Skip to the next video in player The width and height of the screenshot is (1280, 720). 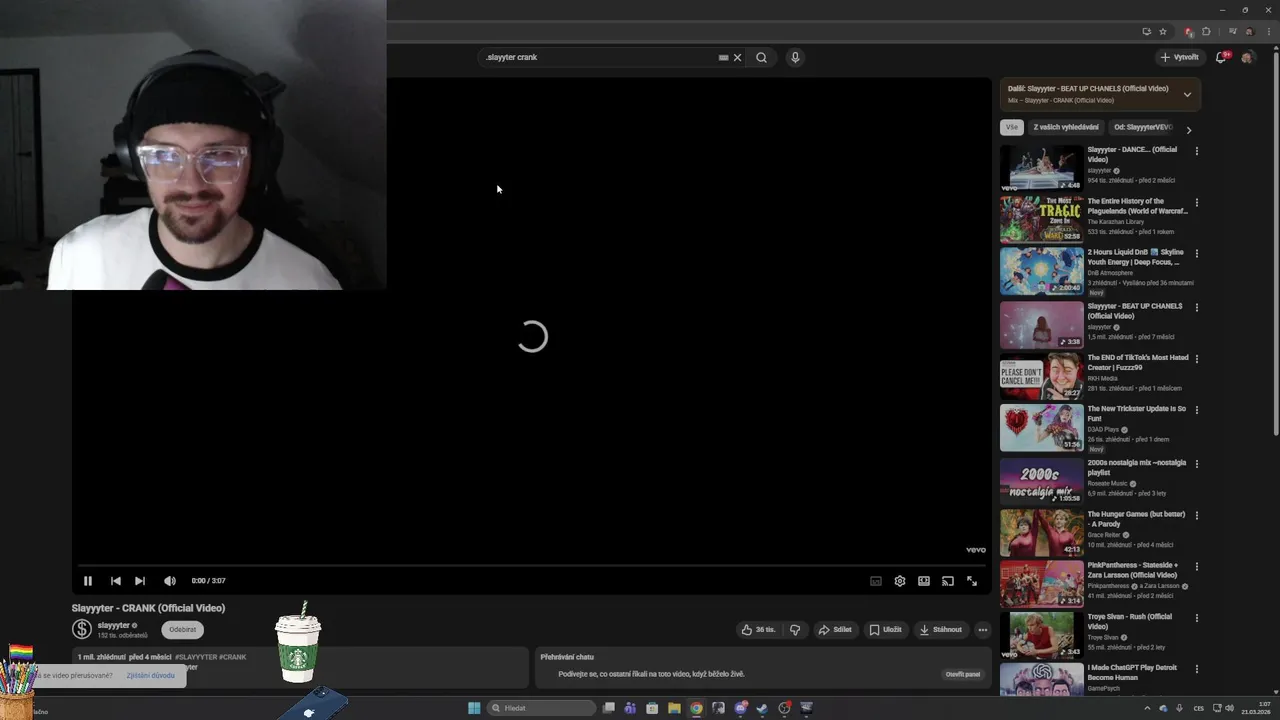[x=140, y=581]
